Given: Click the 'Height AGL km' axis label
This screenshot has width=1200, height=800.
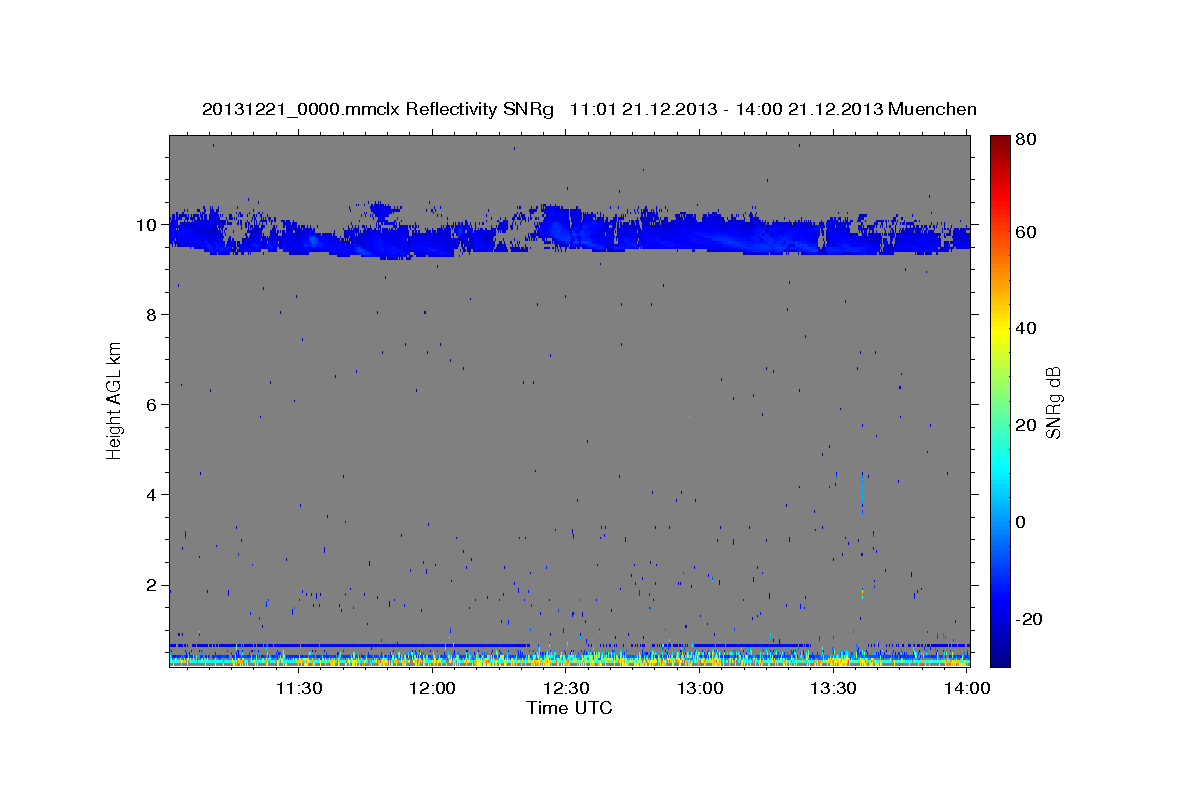Looking at the screenshot, I should [x=115, y=400].
